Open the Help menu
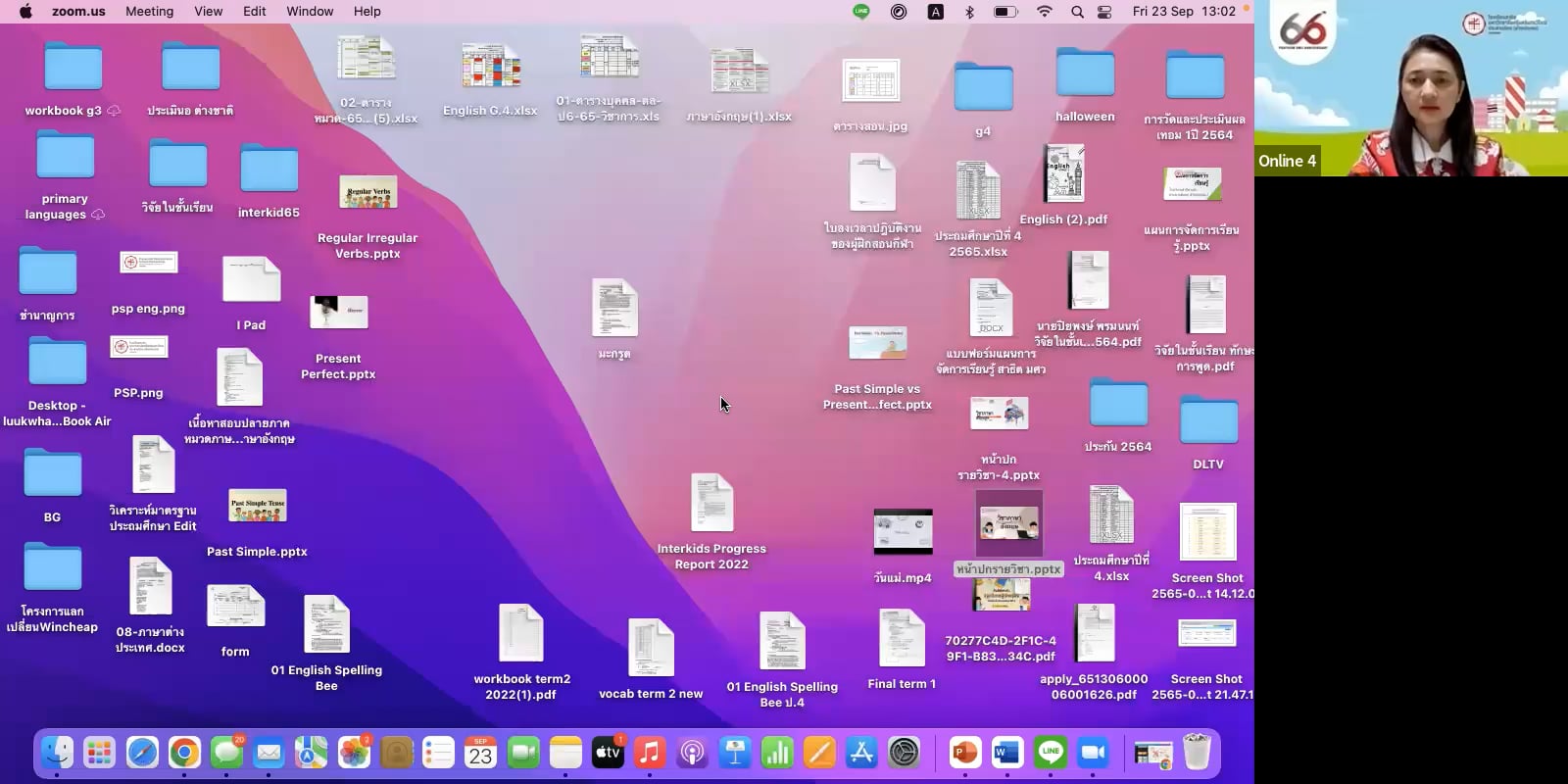This screenshot has width=1568, height=784. (367, 12)
